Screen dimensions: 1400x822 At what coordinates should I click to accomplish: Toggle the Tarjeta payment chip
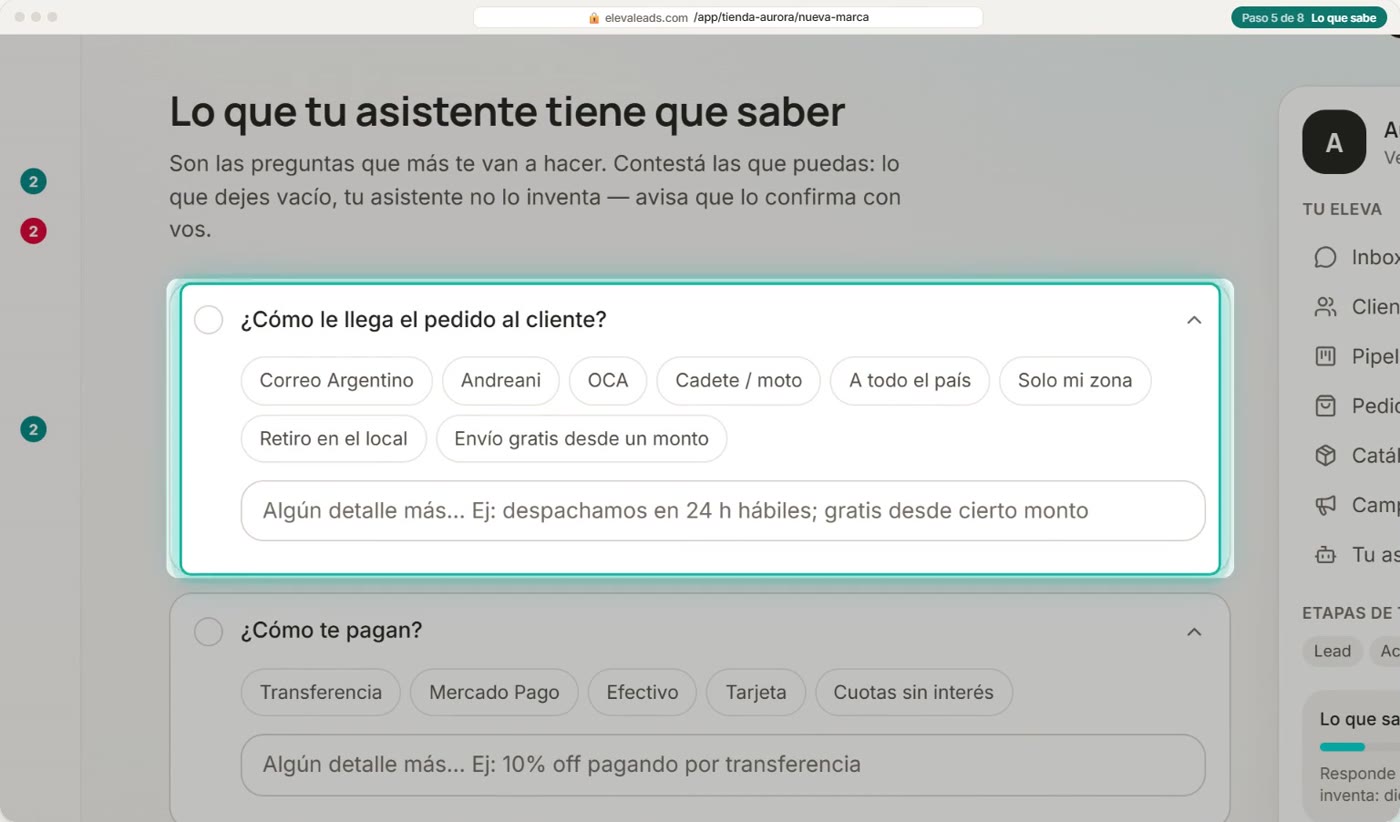[756, 692]
